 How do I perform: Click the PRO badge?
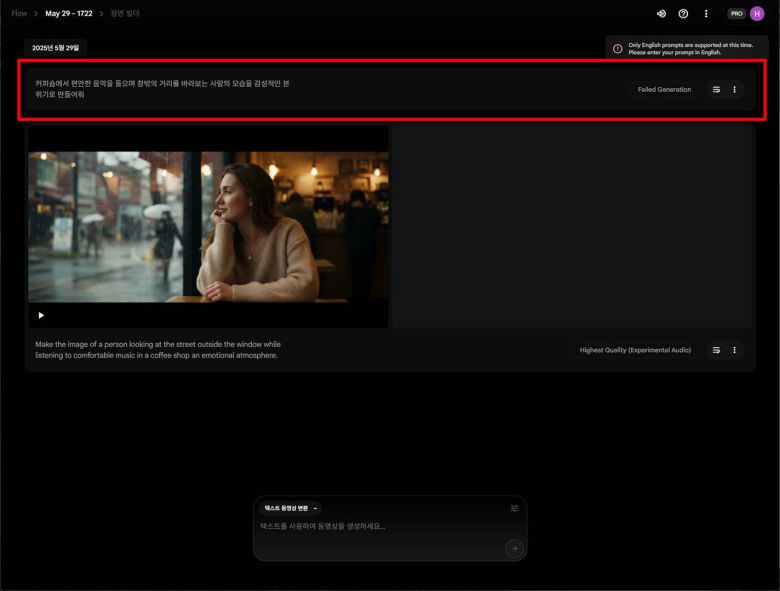[736, 14]
